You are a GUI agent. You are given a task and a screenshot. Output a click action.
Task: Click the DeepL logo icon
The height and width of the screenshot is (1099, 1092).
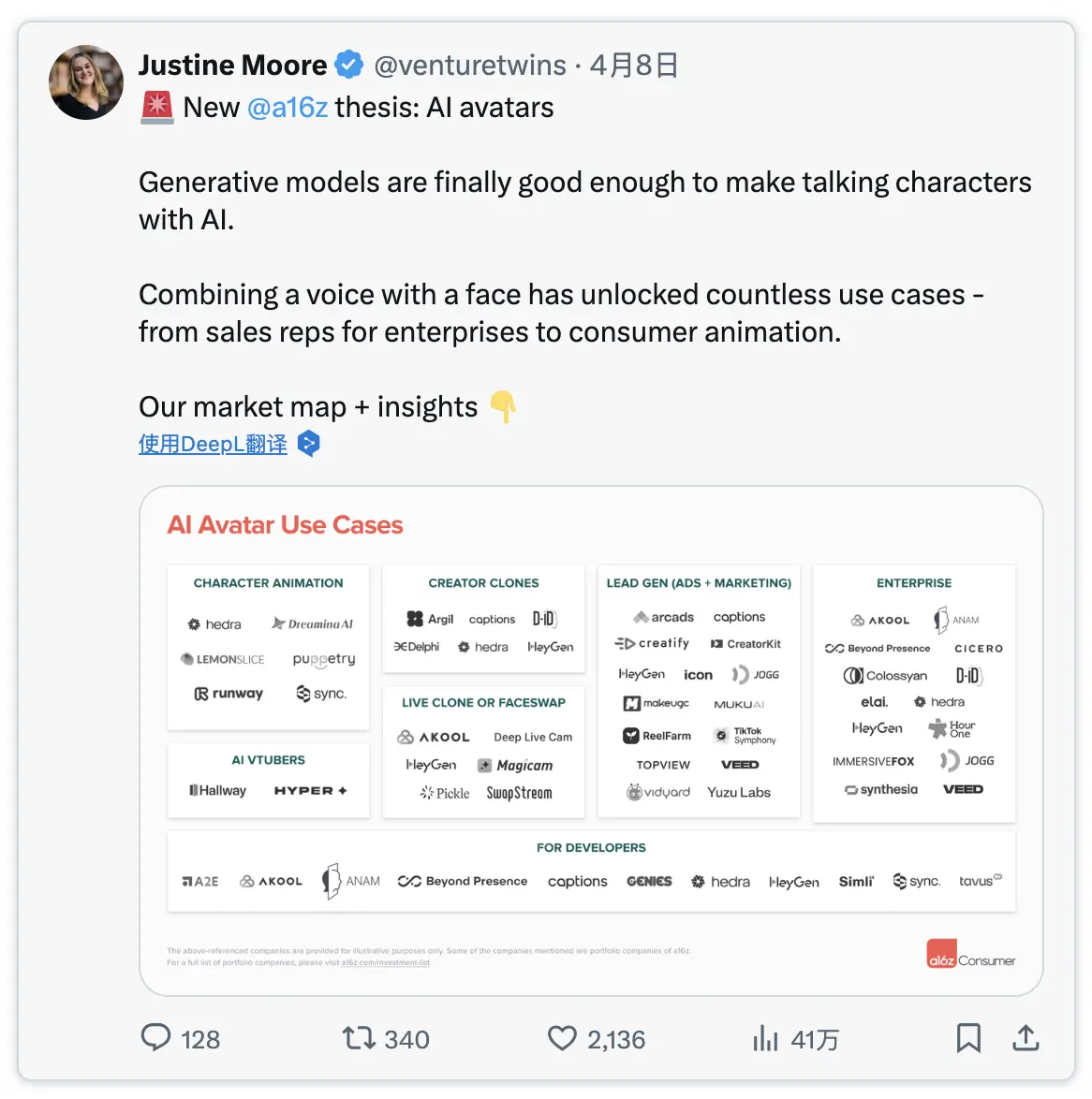308,443
